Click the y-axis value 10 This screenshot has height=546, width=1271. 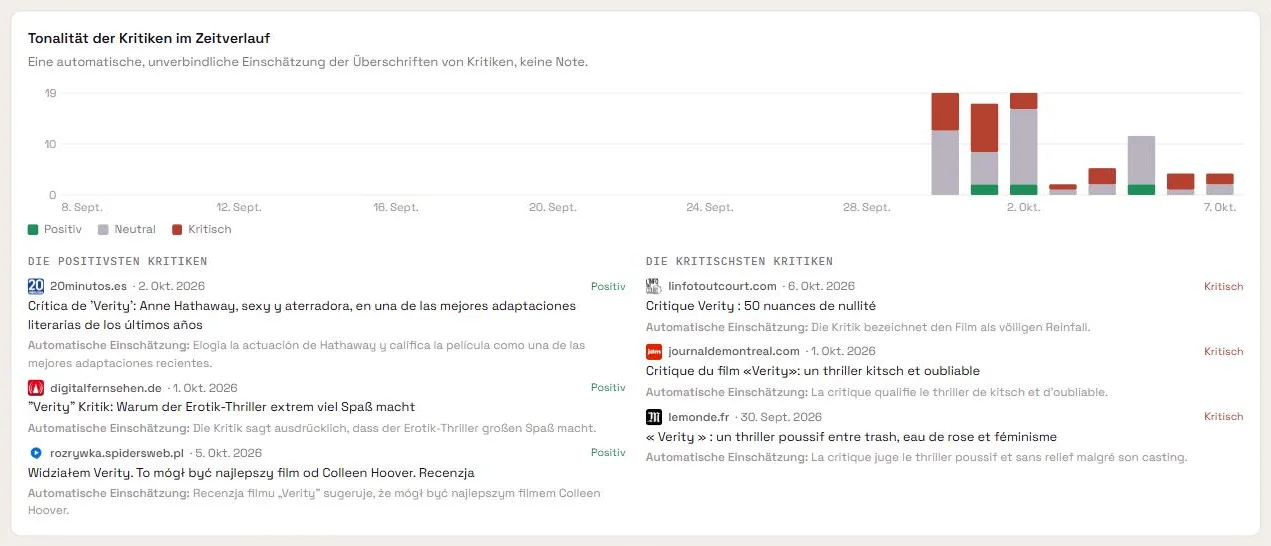tap(50, 144)
